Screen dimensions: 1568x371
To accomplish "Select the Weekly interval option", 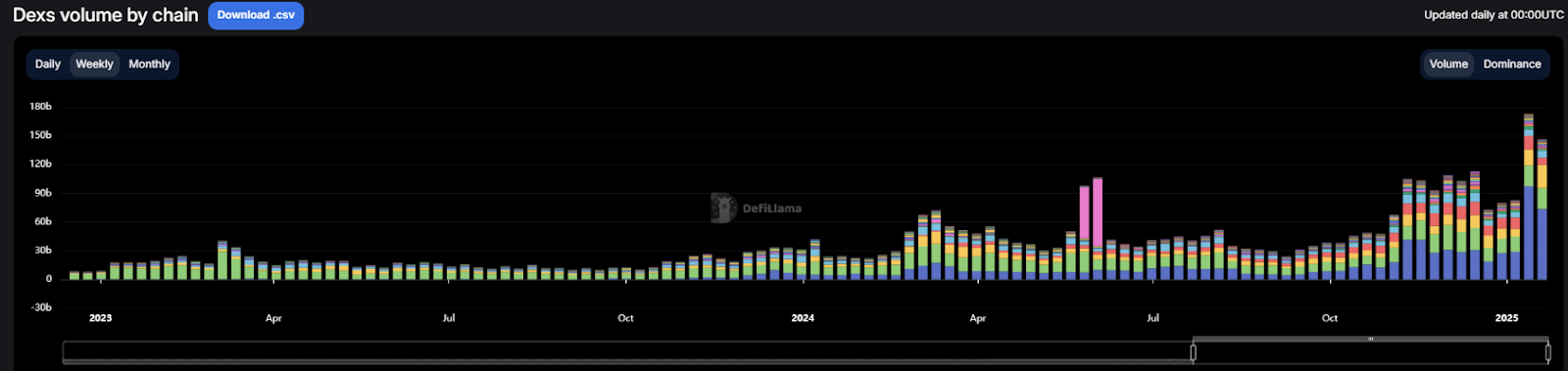I will (x=94, y=64).
